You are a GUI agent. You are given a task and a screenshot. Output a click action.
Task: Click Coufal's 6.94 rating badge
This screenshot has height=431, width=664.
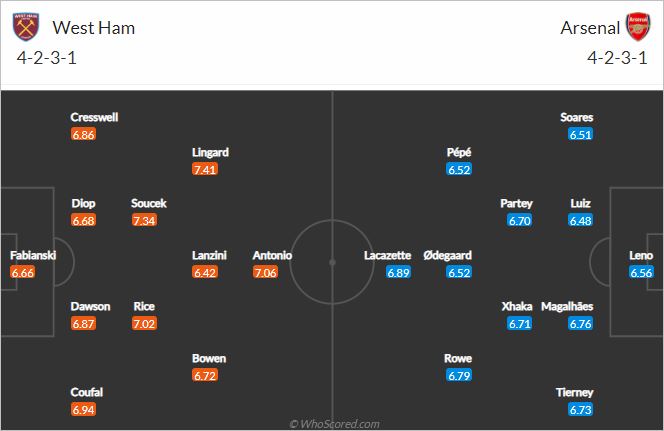point(83,409)
